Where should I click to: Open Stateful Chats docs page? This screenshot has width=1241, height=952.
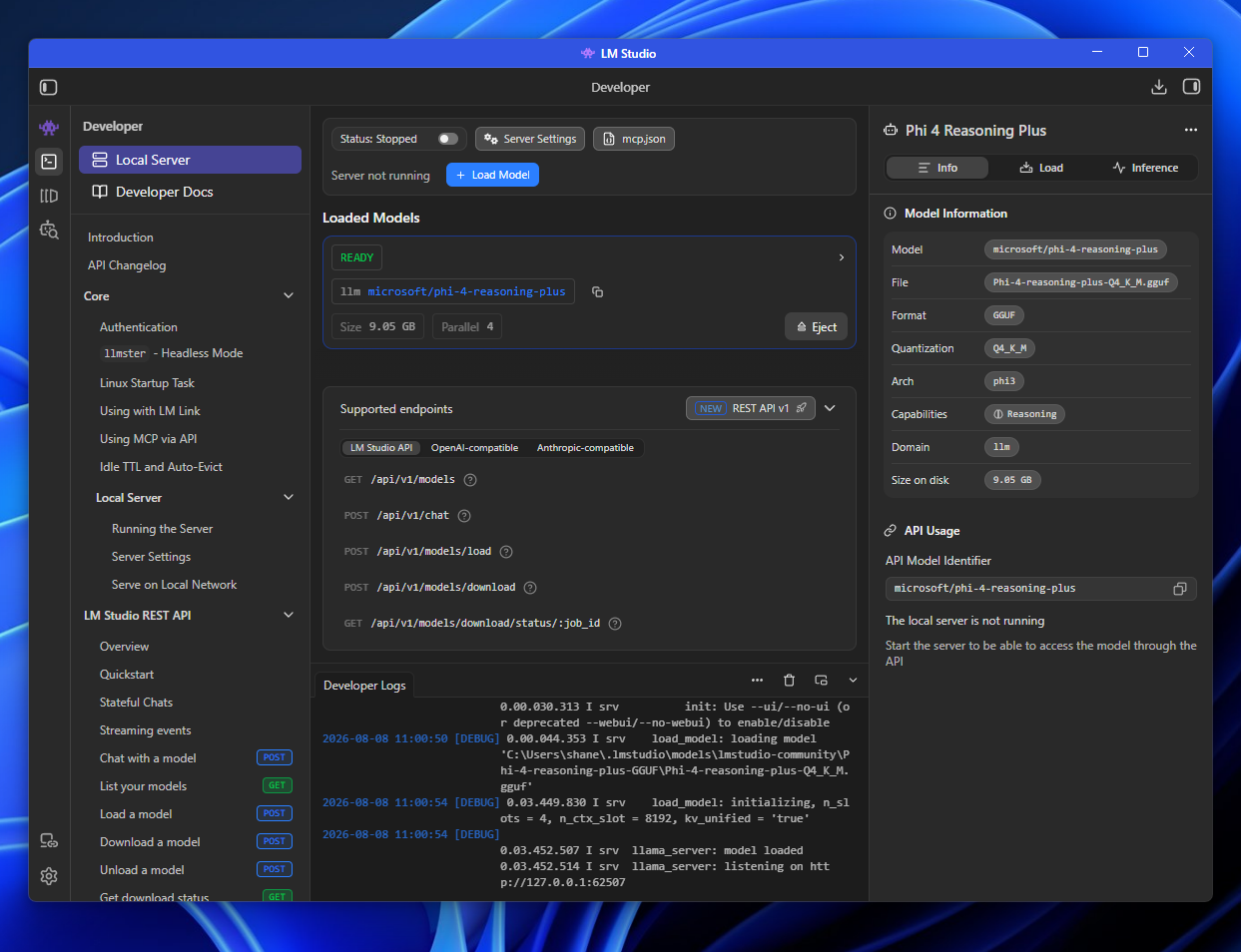[x=136, y=703]
